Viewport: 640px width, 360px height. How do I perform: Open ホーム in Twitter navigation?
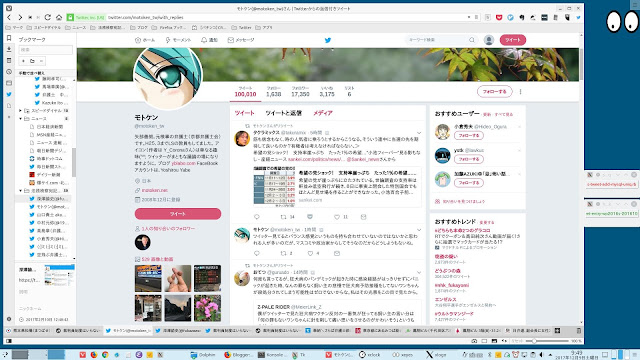tap(145, 40)
